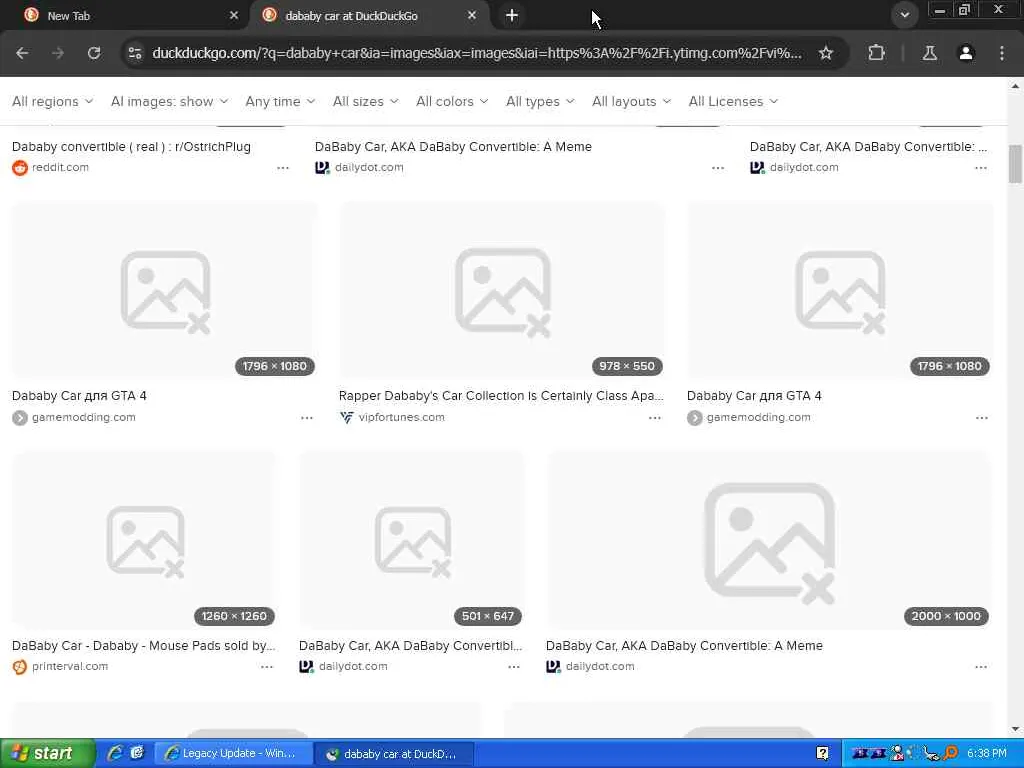Select the dababy car at DuckDuckGo tab
Viewport: 1024px width, 768px height.
369,16
